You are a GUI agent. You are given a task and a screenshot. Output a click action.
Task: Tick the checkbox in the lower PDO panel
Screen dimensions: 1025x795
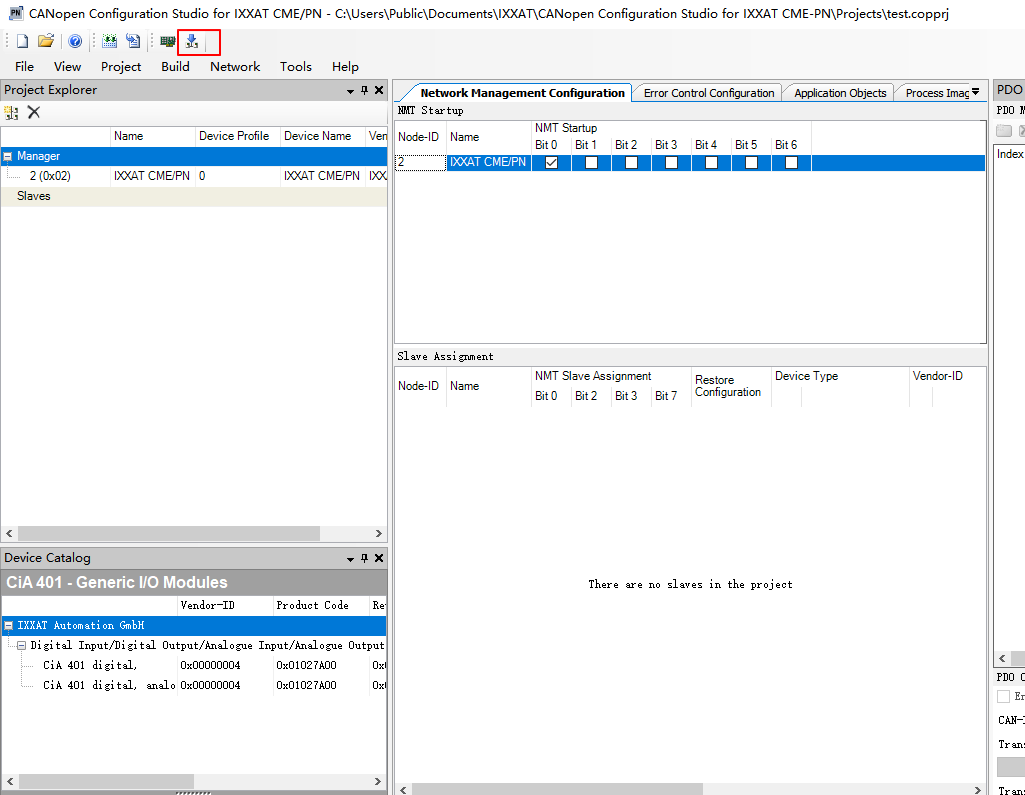[x=1003, y=696]
